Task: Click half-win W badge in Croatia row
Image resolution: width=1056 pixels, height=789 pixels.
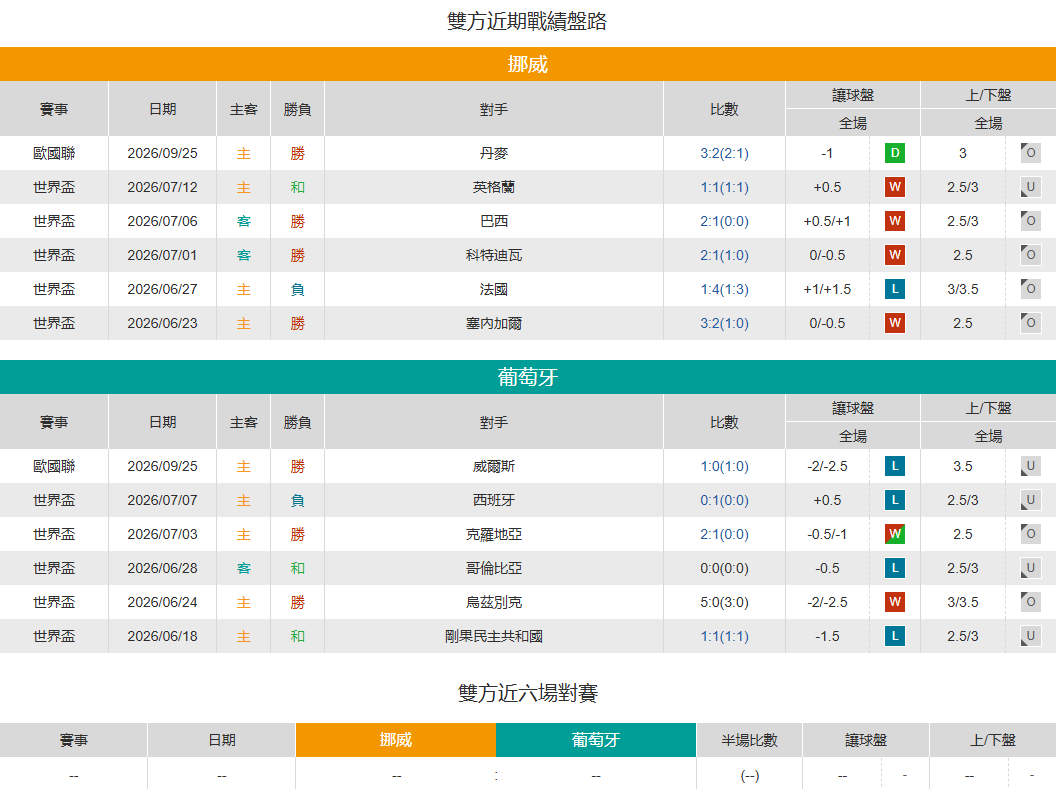Action: tap(894, 534)
